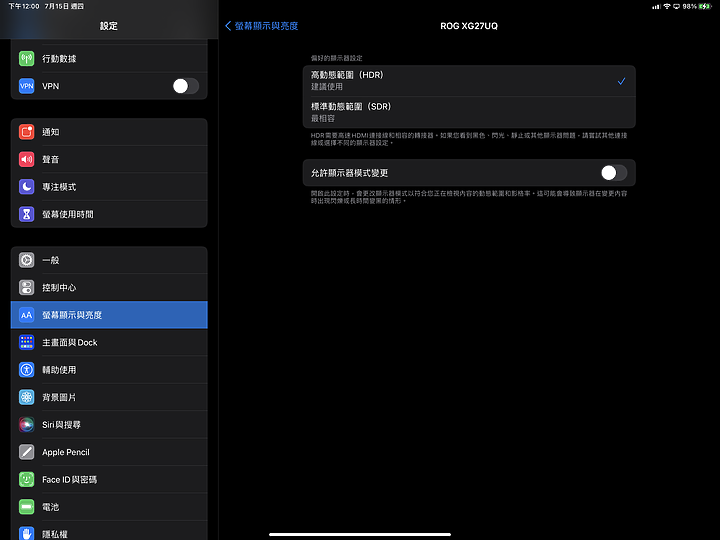Select the 行動數據 row
The width and height of the screenshot is (720, 540).
(109, 58)
